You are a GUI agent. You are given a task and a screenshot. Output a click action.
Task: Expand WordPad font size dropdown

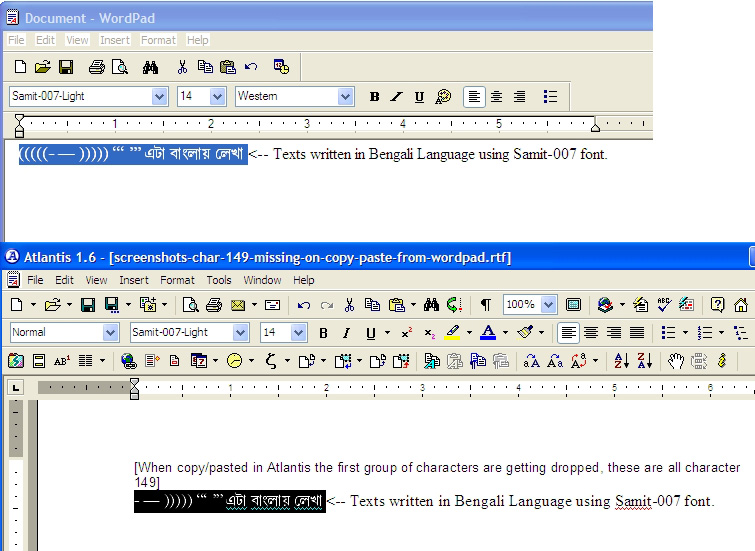[x=218, y=97]
